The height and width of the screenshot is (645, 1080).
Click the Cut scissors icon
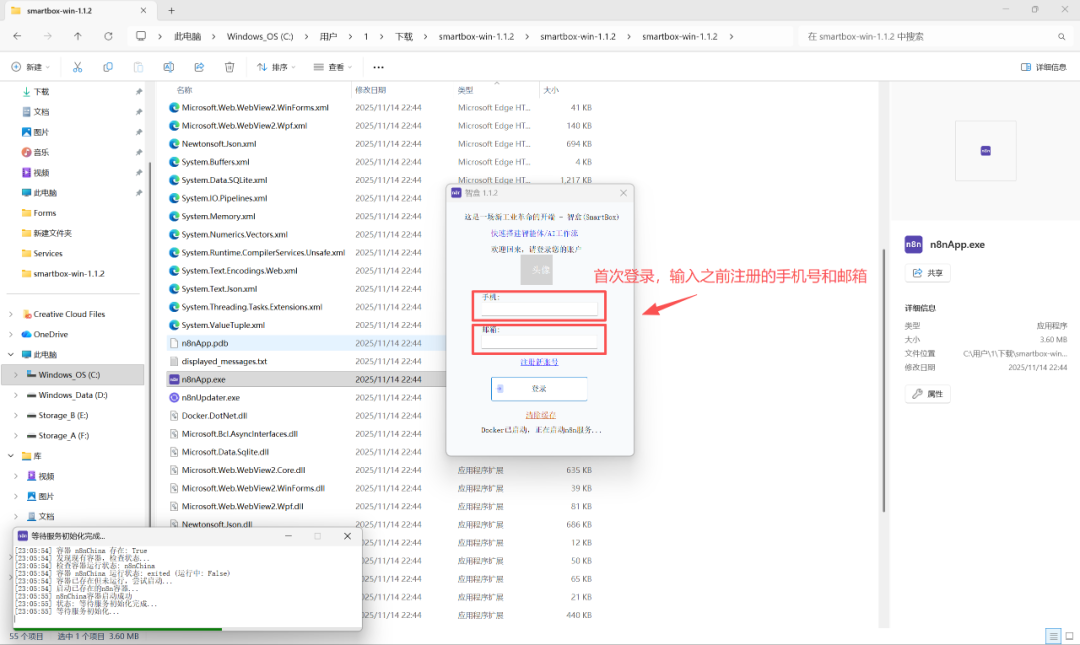pos(77,67)
